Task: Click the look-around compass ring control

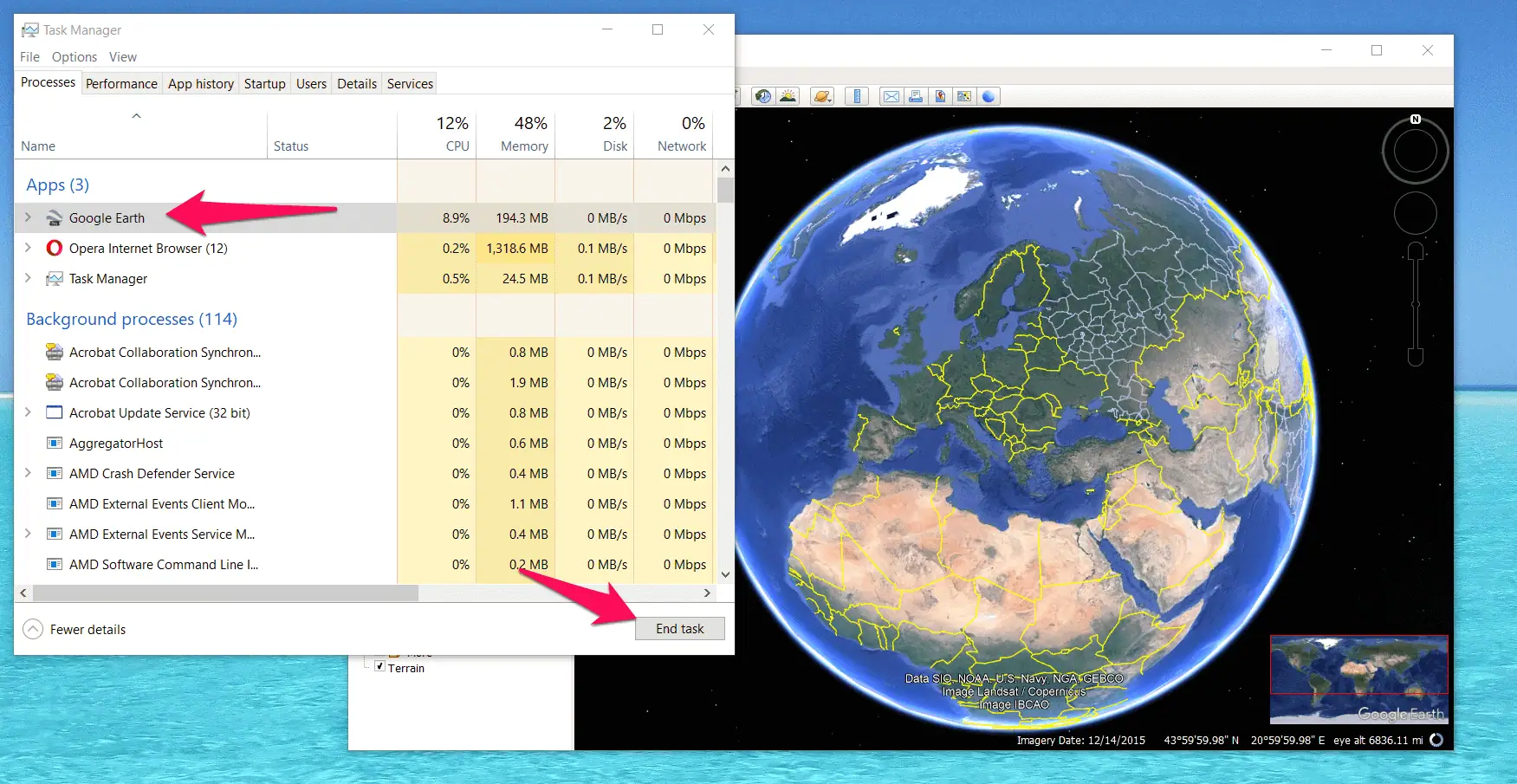Action: pyautogui.click(x=1416, y=151)
